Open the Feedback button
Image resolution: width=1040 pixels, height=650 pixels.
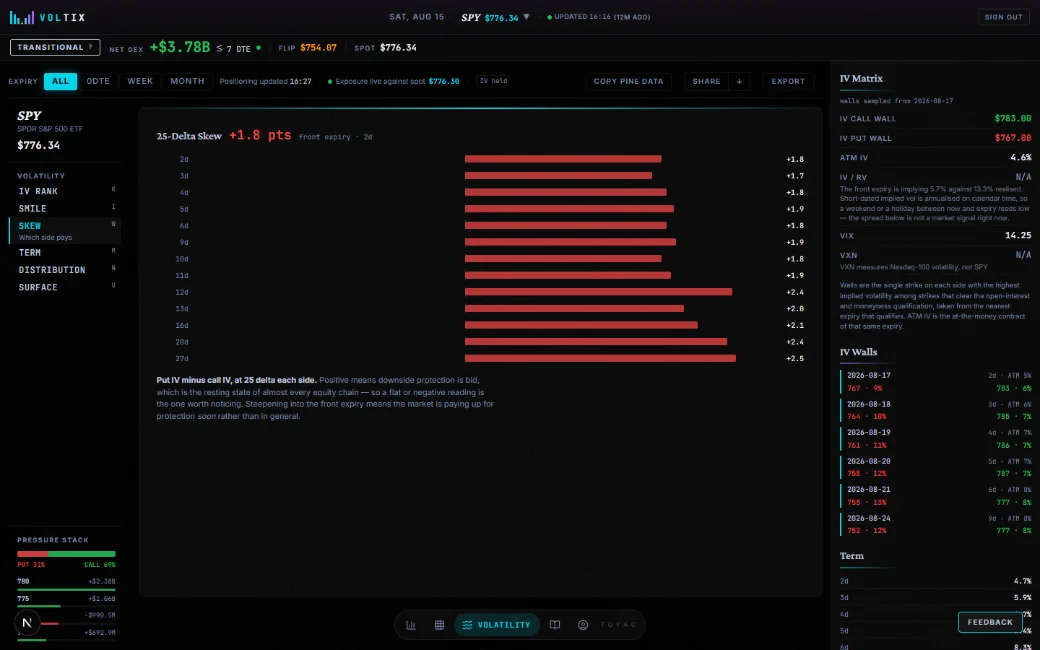point(990,622)
